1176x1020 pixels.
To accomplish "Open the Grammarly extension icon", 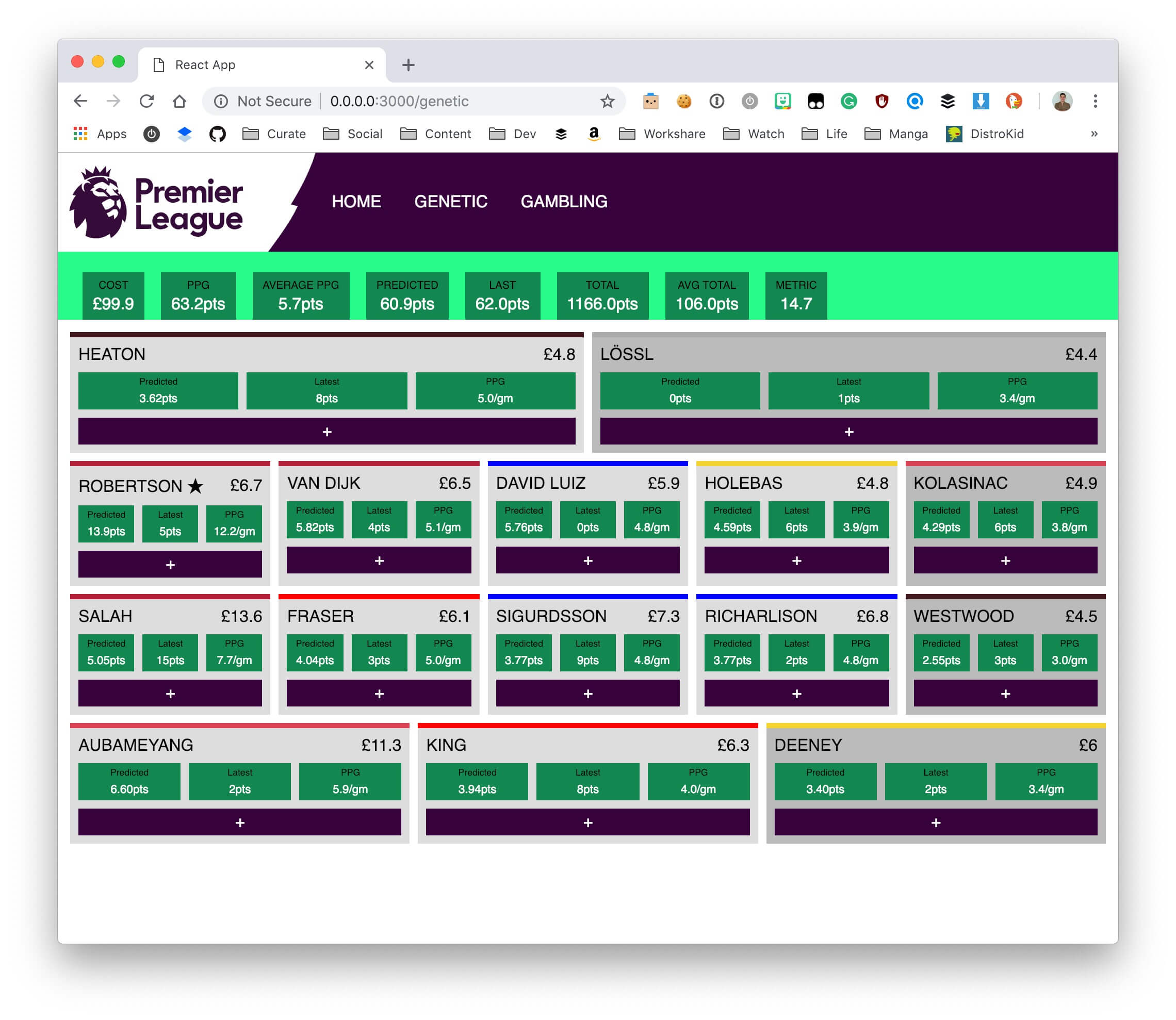I will click(x=850, y=101).
